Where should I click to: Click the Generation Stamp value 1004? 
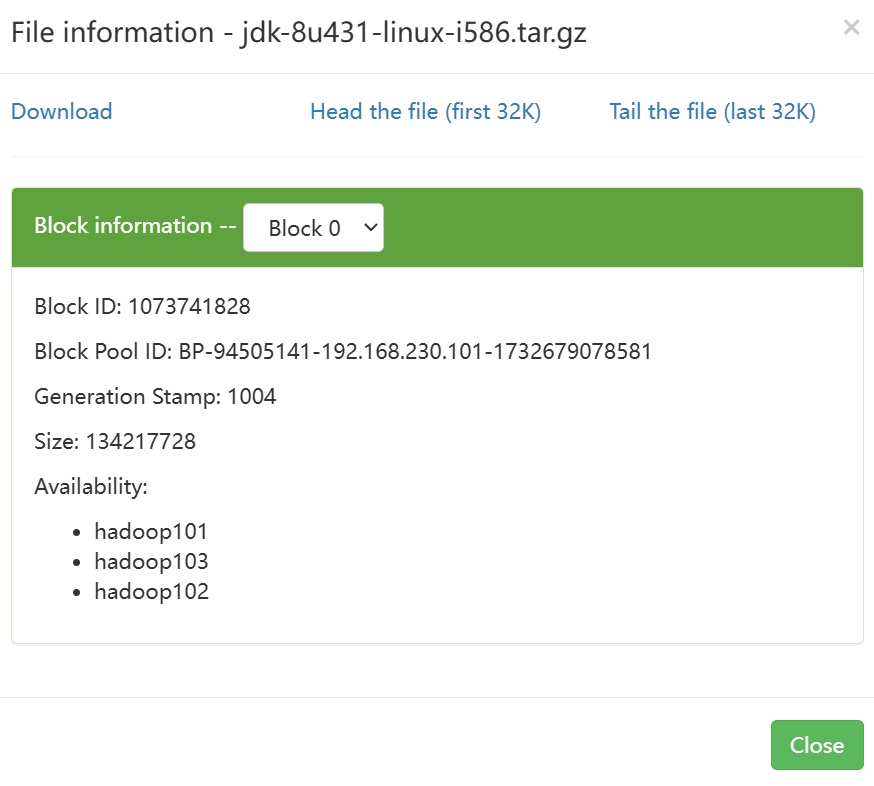[251, 397]
